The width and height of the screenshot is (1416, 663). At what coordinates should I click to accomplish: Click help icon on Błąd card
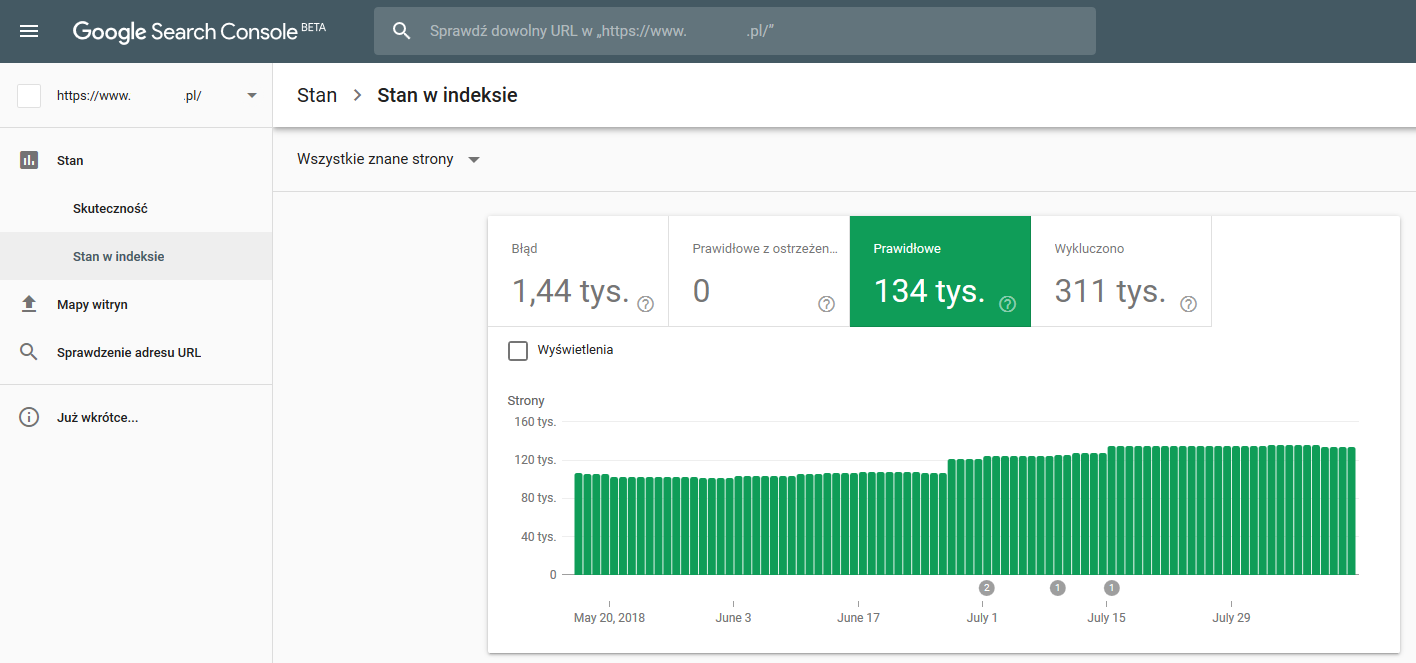click(645, 304)
